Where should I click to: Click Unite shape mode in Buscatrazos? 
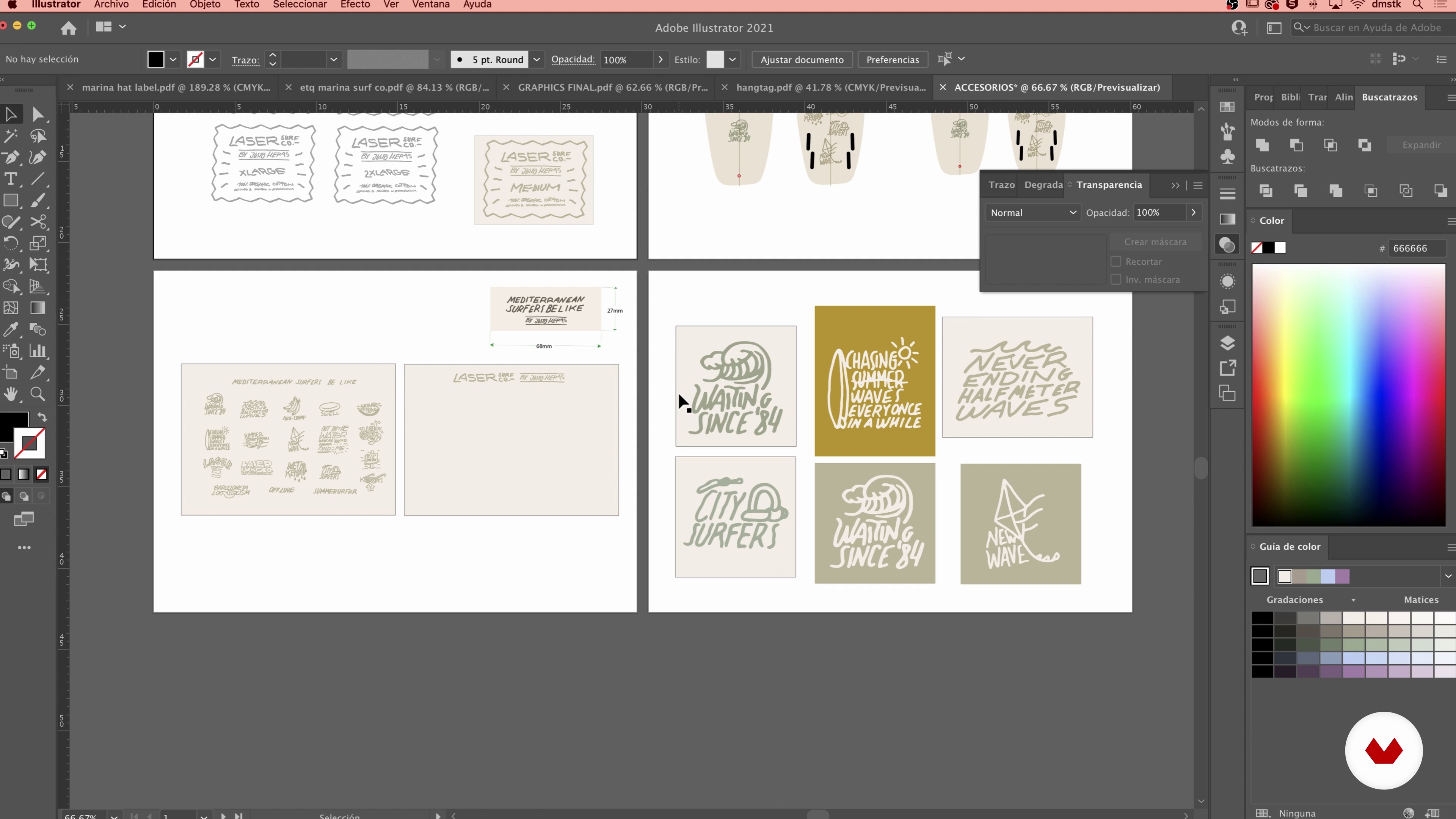pyautogui.click(x=1262, y=145)
